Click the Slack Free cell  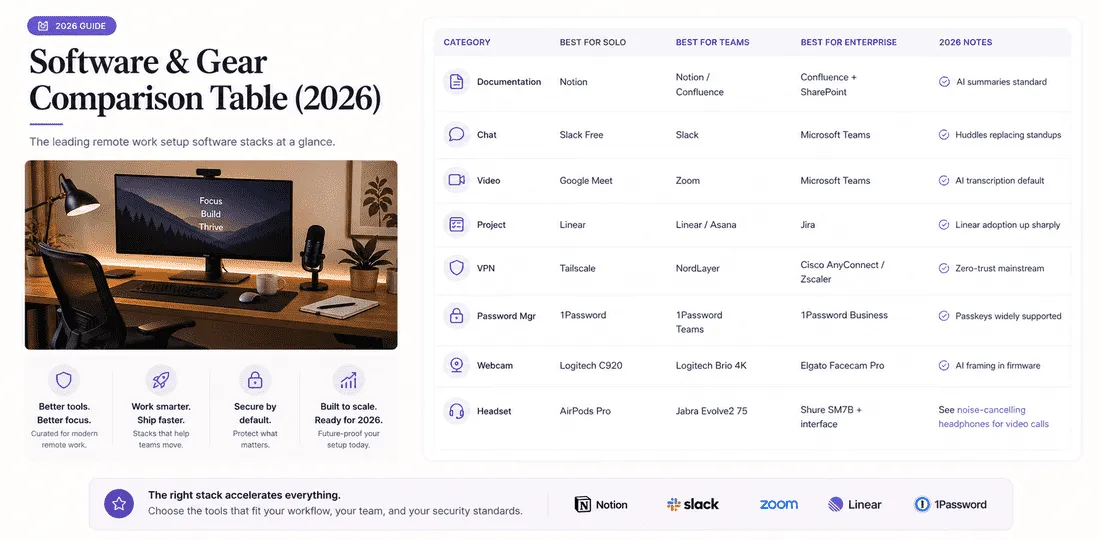coord(582,135)
